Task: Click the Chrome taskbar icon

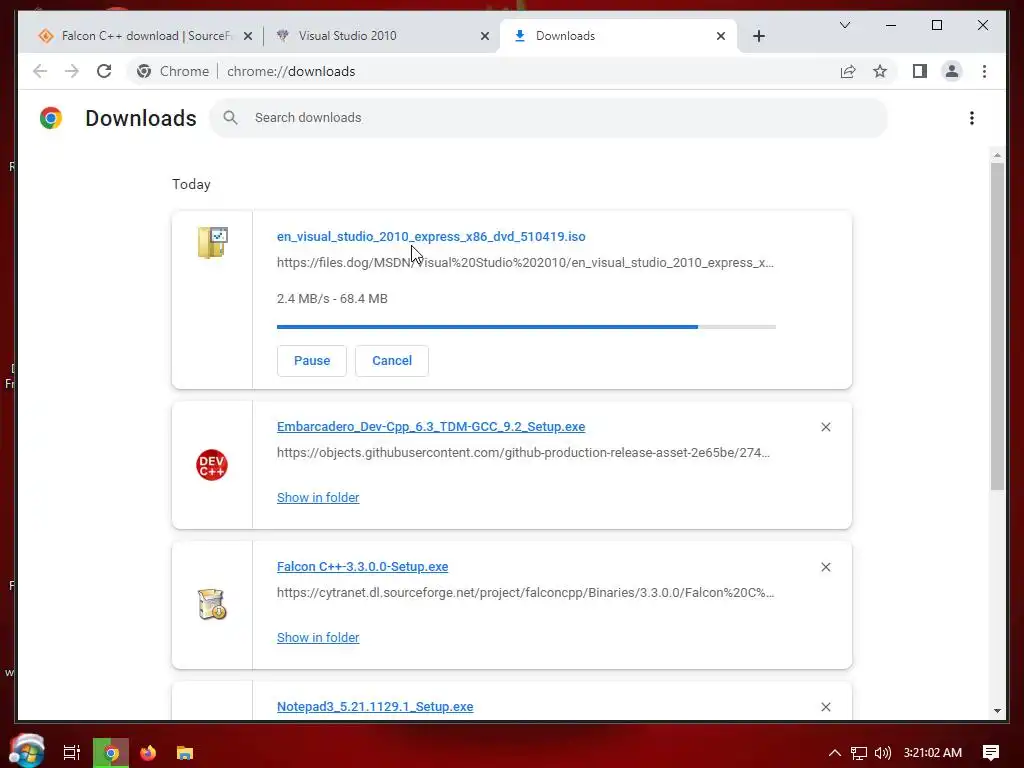Action: click(111, 753)
